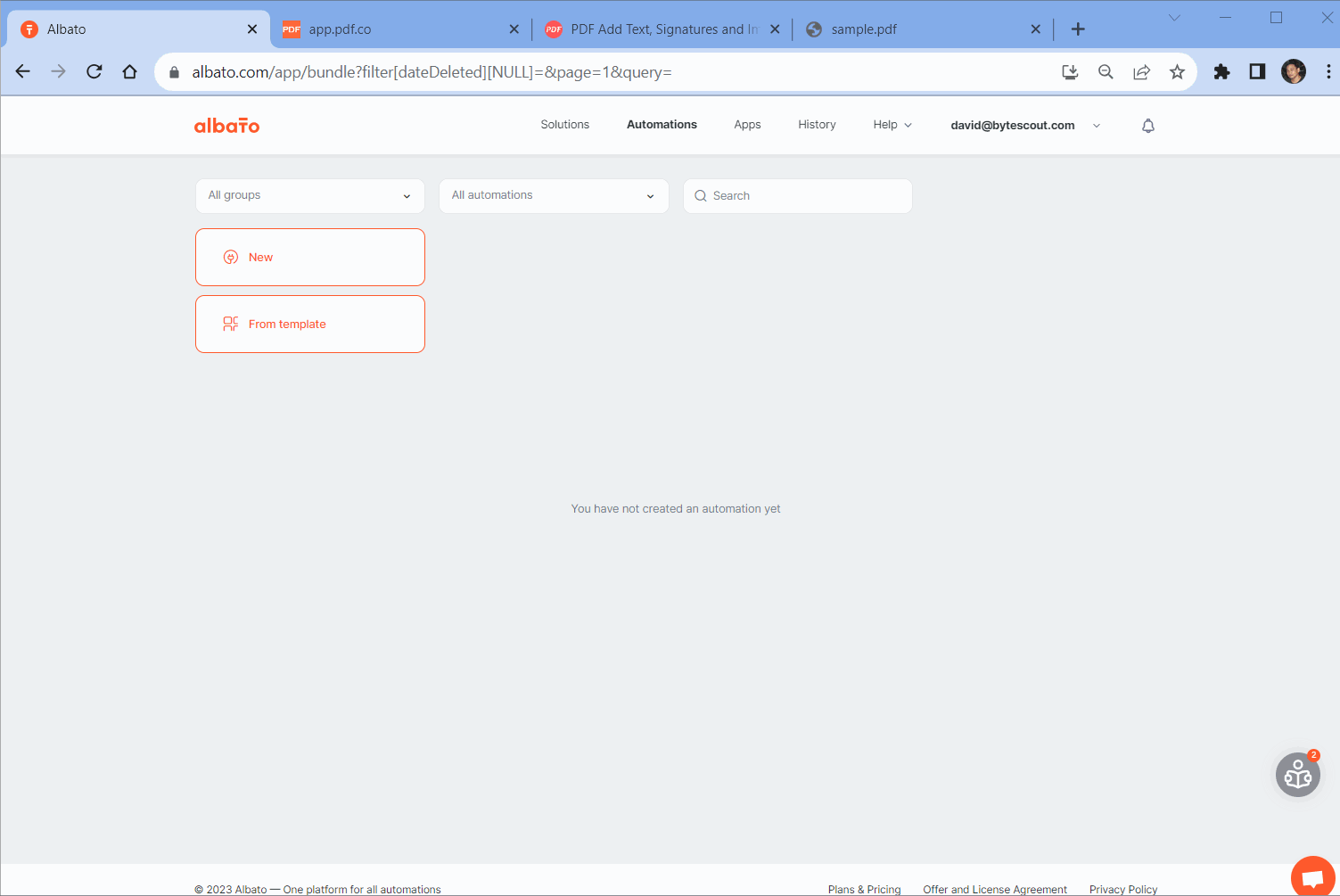Open the browser home page
Image resolution: width=1340 pixels, height=896 pixels.
[130, 72]
